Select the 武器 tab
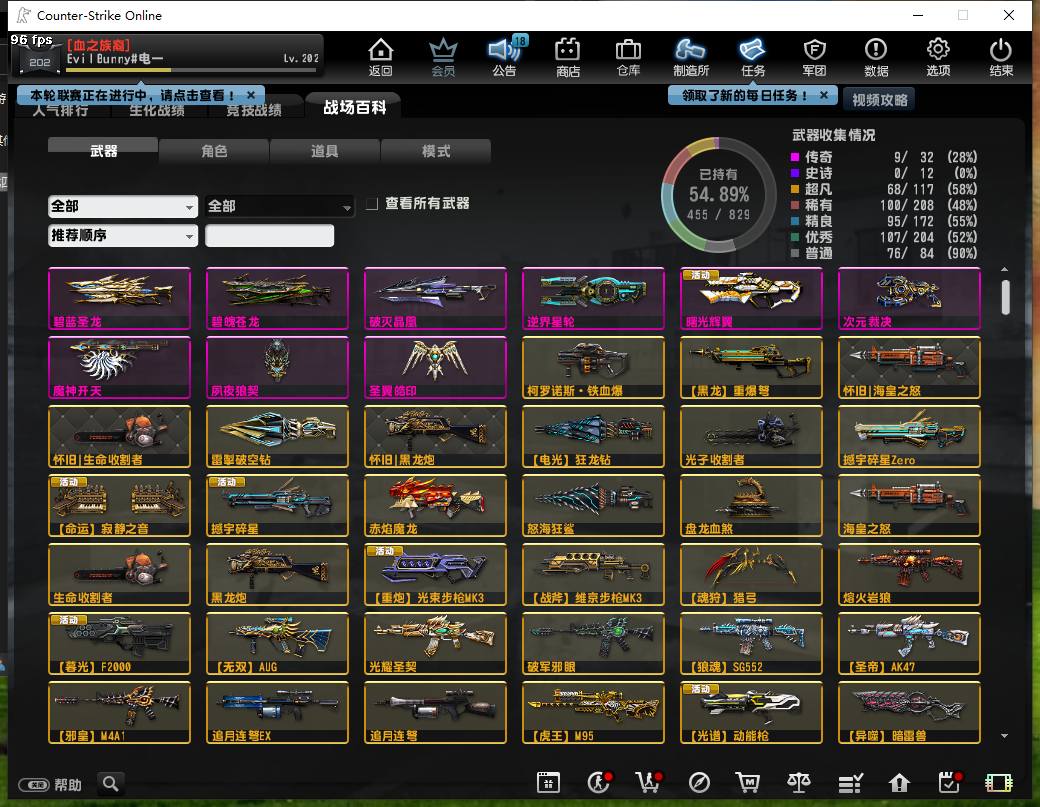1040x807 pixels. (103, 150)
